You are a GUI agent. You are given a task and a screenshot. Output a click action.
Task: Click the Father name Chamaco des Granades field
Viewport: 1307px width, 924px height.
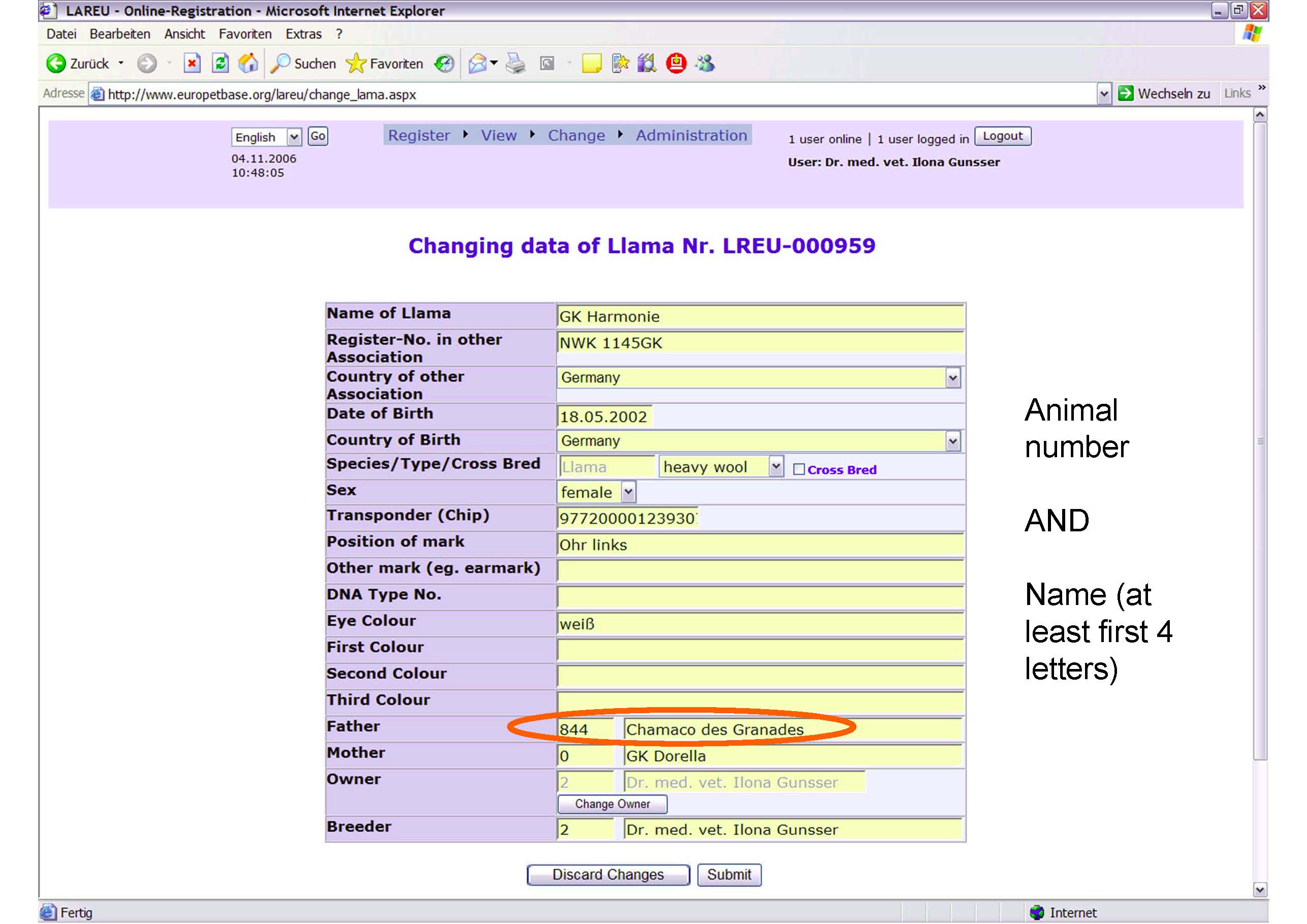pos(793,729)
